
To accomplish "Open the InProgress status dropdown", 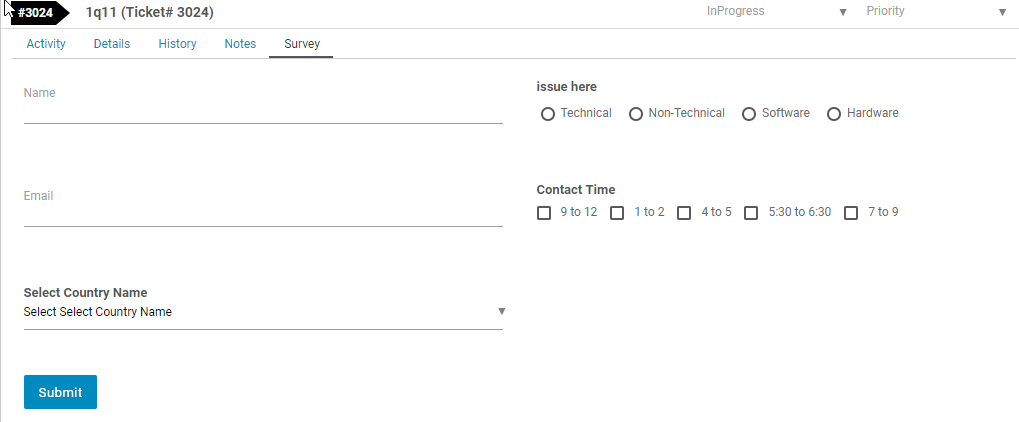I will click(x=776, y=12).
